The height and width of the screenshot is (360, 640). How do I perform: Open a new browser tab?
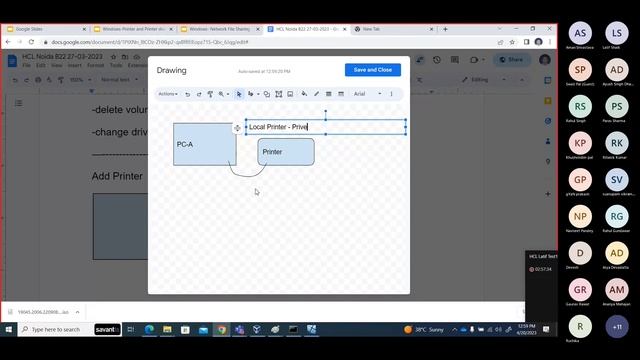click(x=445, y=29)
